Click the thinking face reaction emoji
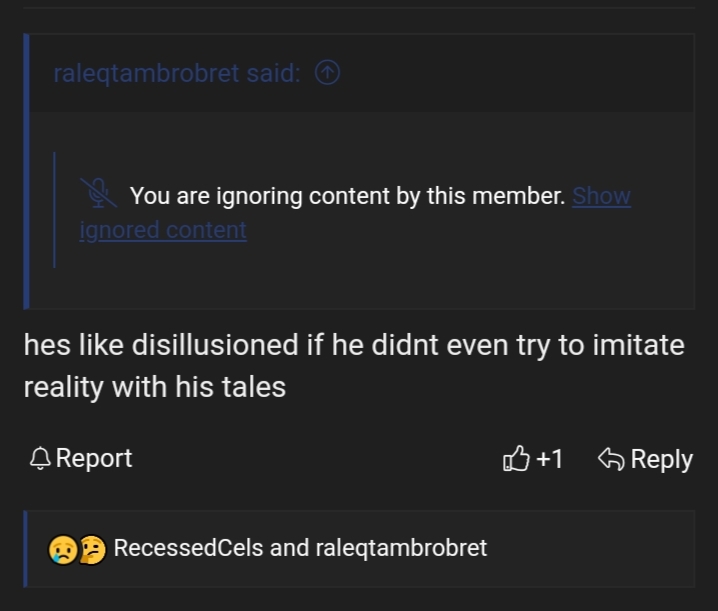The height and width of the screenshot is (611, 718). (90, 549)
